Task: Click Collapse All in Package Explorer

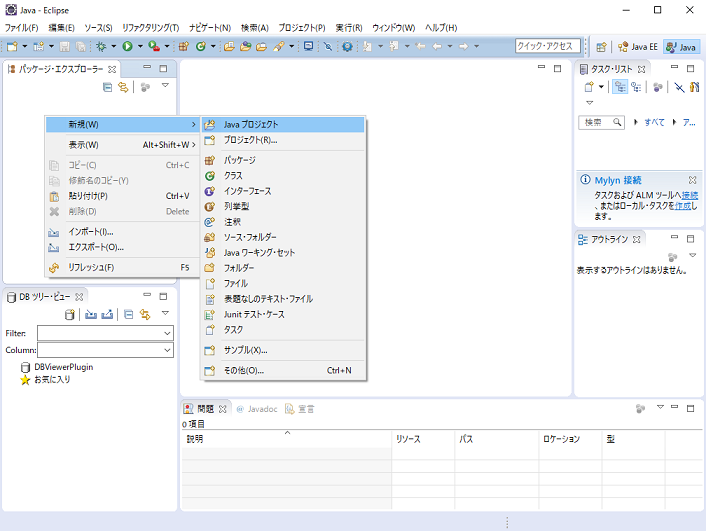Action: [x=107, y=87]
